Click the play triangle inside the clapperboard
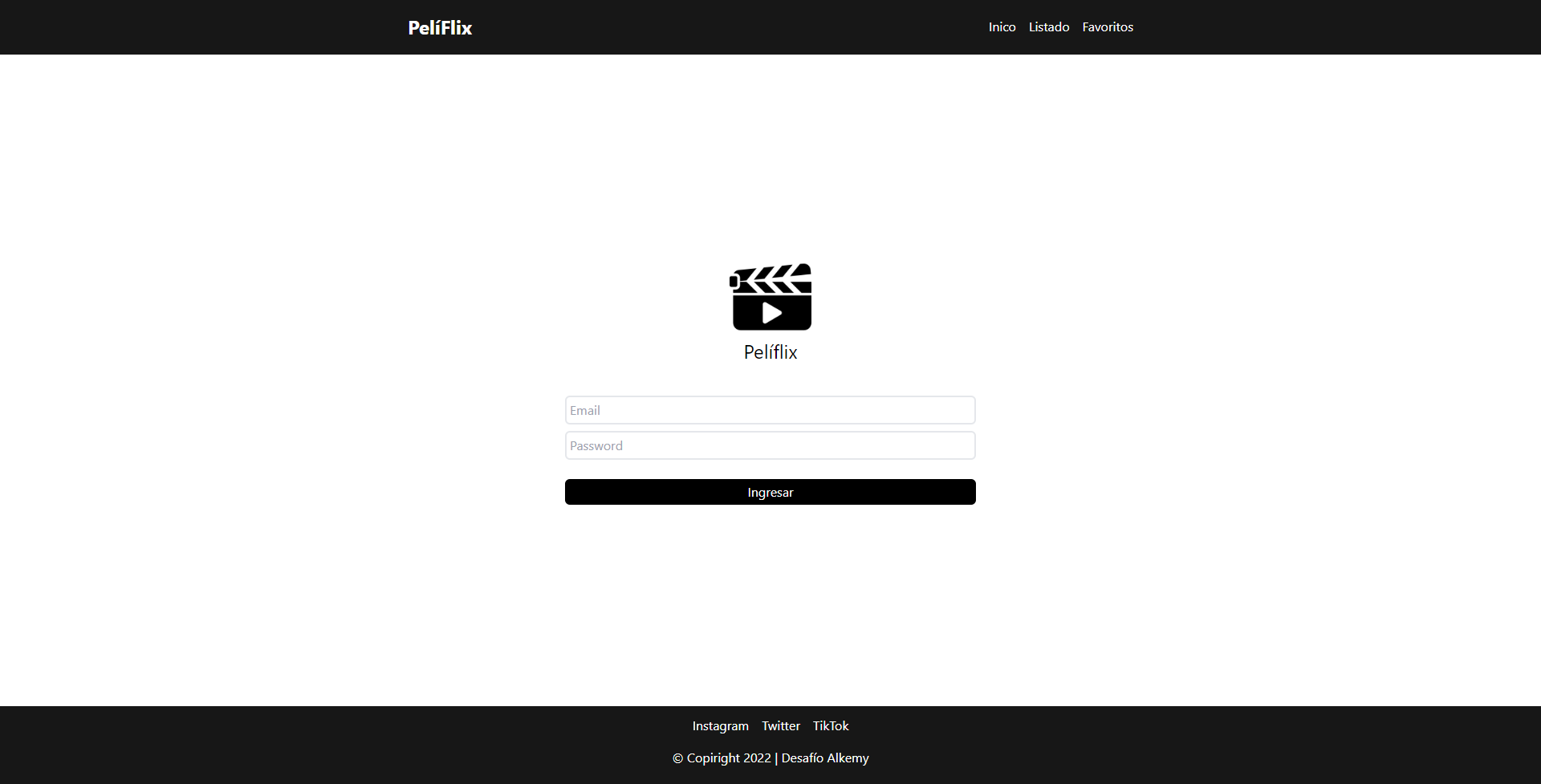Viewport: 1541px width, 784px height. tap(772, 313)
